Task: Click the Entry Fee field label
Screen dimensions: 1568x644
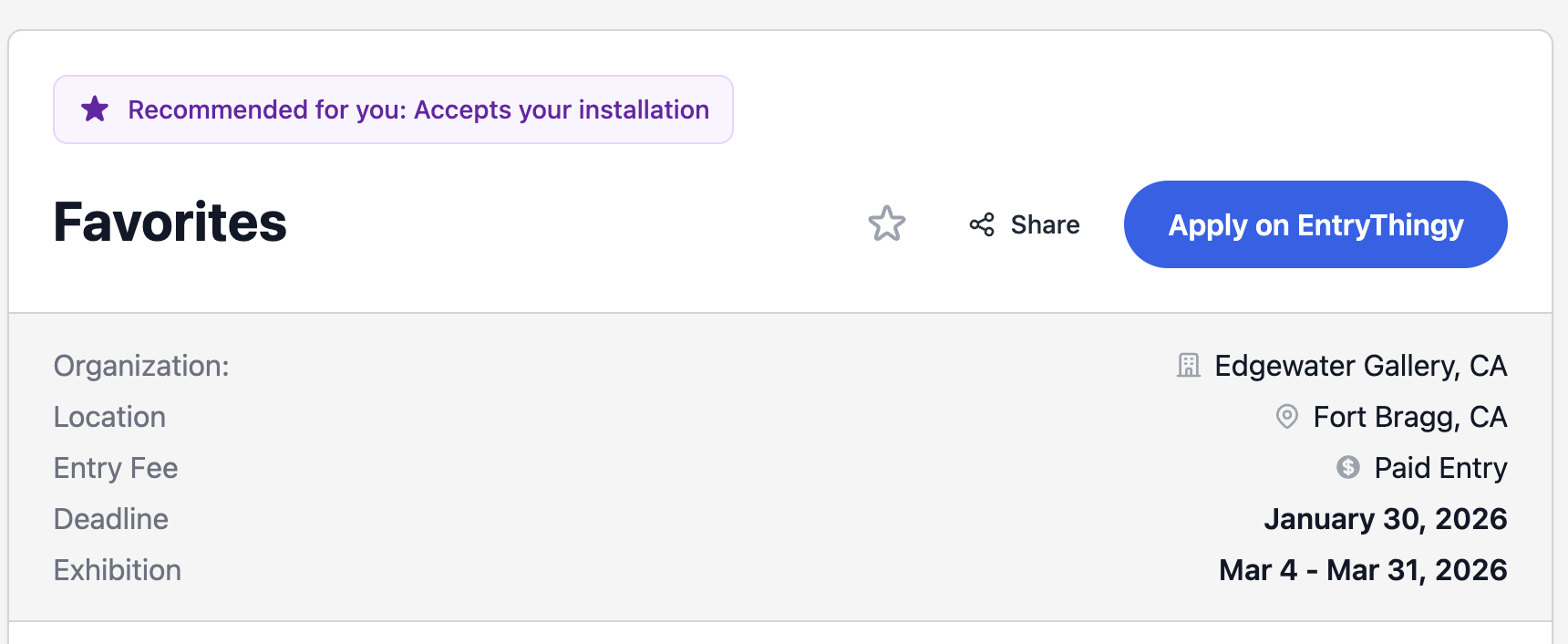Action: click(x=116, y=468)
